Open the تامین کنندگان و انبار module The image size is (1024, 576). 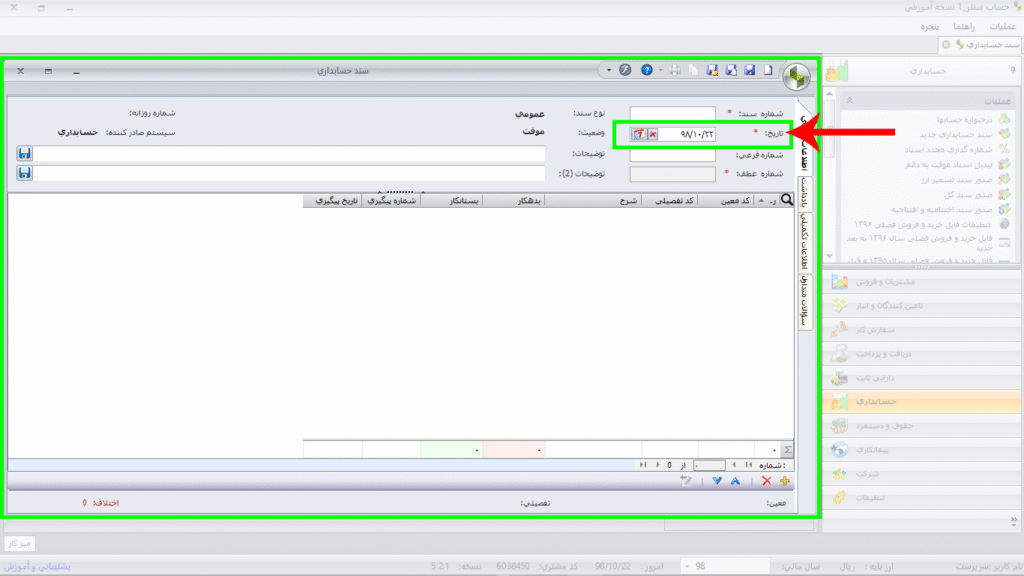click(921, 306)
